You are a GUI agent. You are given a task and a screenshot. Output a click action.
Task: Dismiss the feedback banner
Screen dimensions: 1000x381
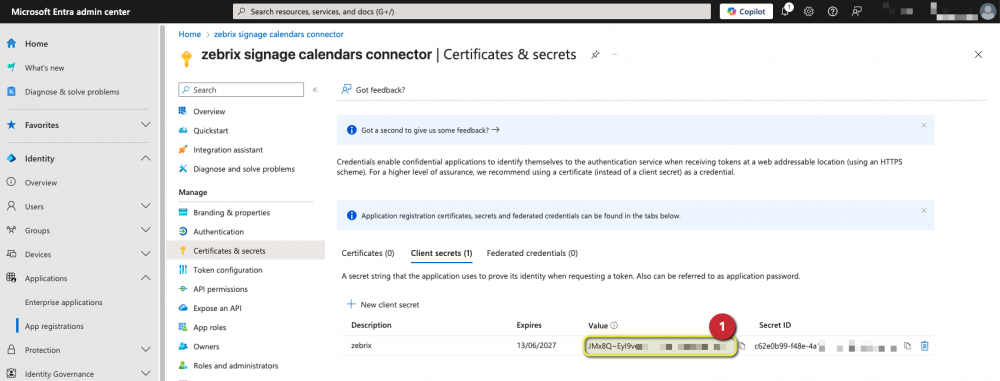pyautogui.click(x=923, y=125)
